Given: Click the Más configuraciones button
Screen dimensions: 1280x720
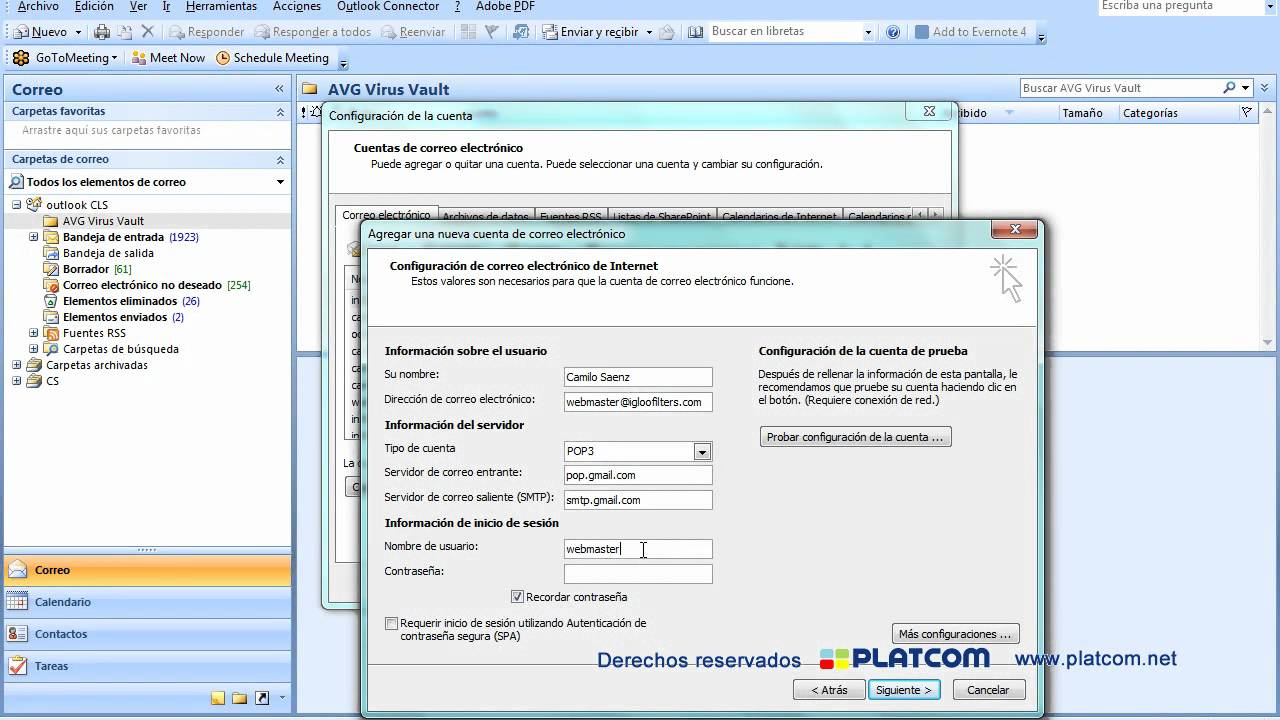Looking at the screenshot, I should [955, 634].
